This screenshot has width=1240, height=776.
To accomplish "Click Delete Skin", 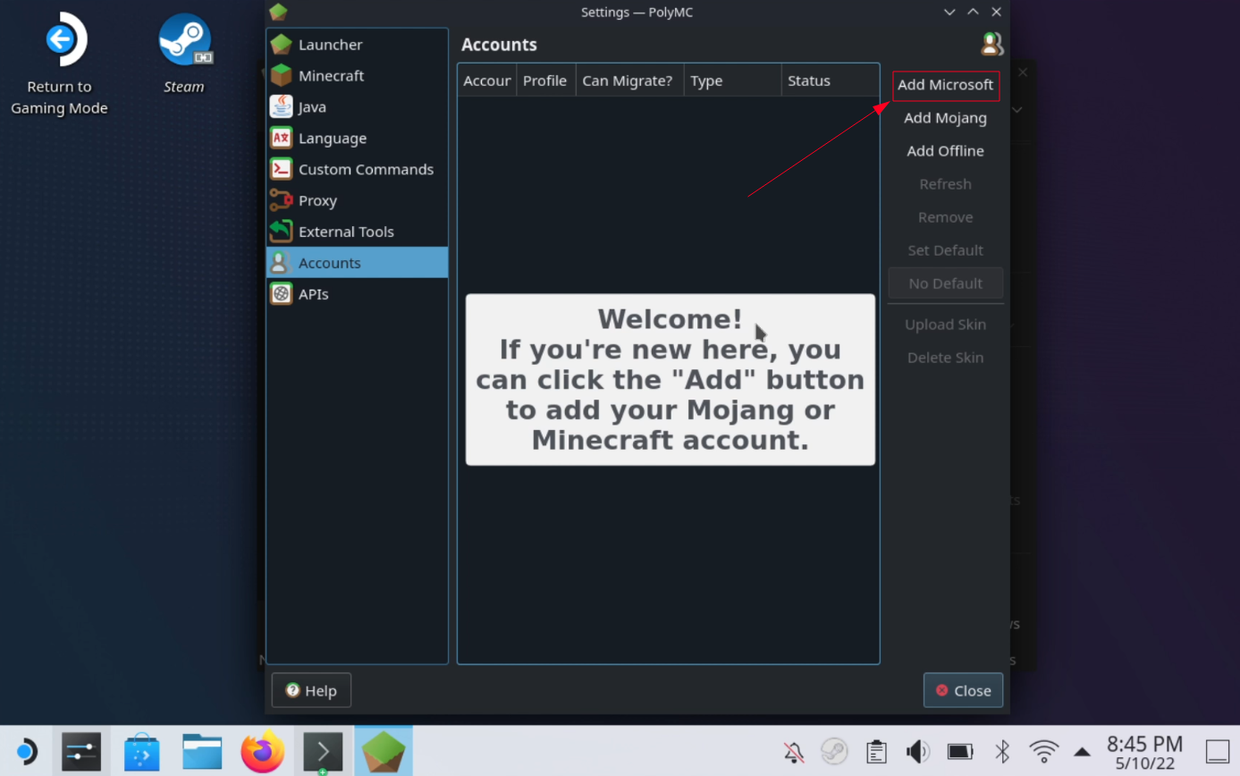I will click(x=945, y=357).
